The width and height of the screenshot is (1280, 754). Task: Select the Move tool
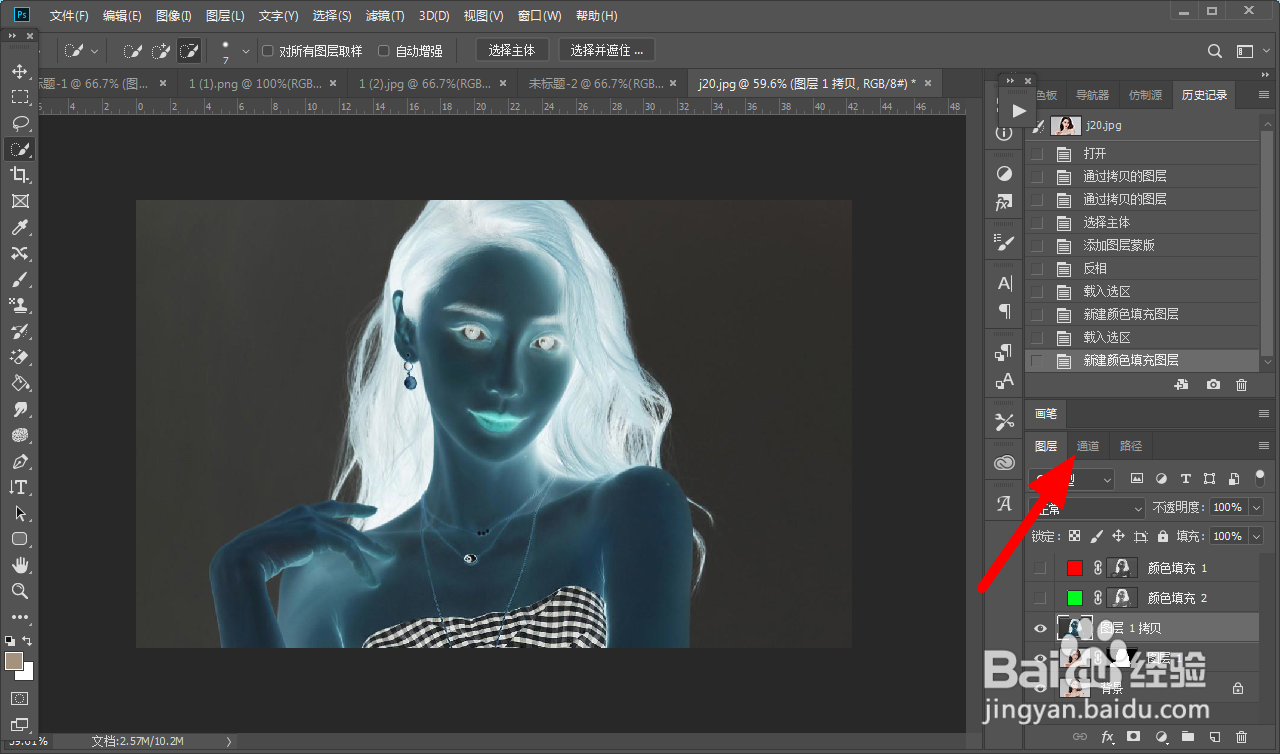click(x=19, y=71)
